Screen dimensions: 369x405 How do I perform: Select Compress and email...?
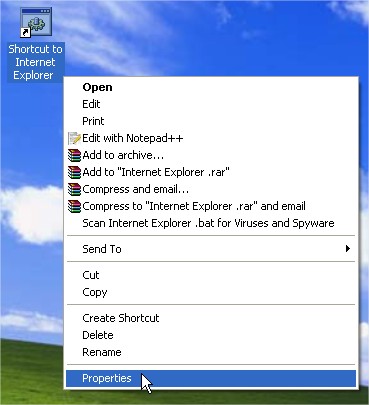point(211,189)
